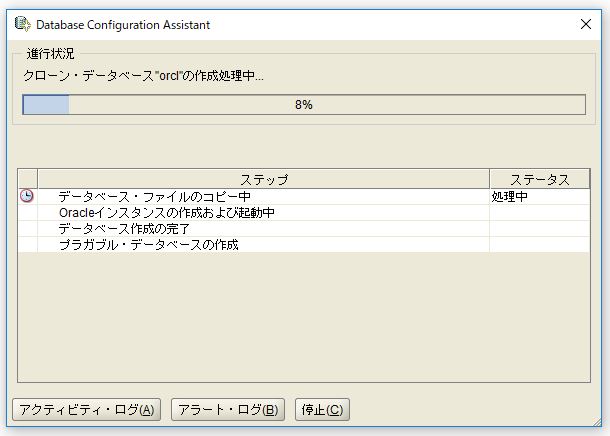The width and height of the screenshot is (610, 436).
Task: Click the clock icon in the processing row
Action: (27, 196)
